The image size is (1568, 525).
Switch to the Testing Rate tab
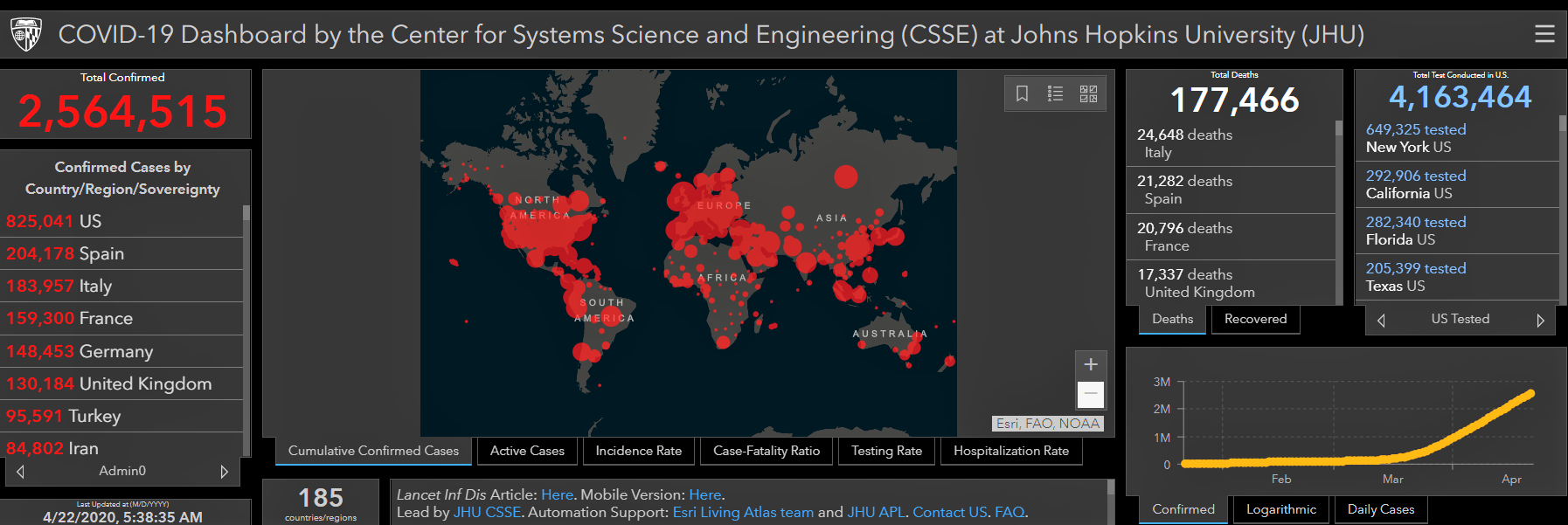(886, 451)
